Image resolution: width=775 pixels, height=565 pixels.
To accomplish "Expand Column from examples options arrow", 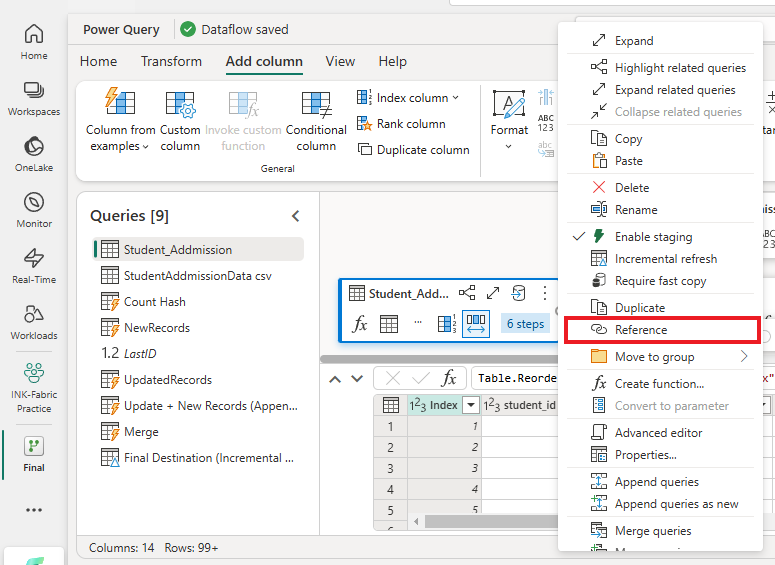I will pos(145,147).
